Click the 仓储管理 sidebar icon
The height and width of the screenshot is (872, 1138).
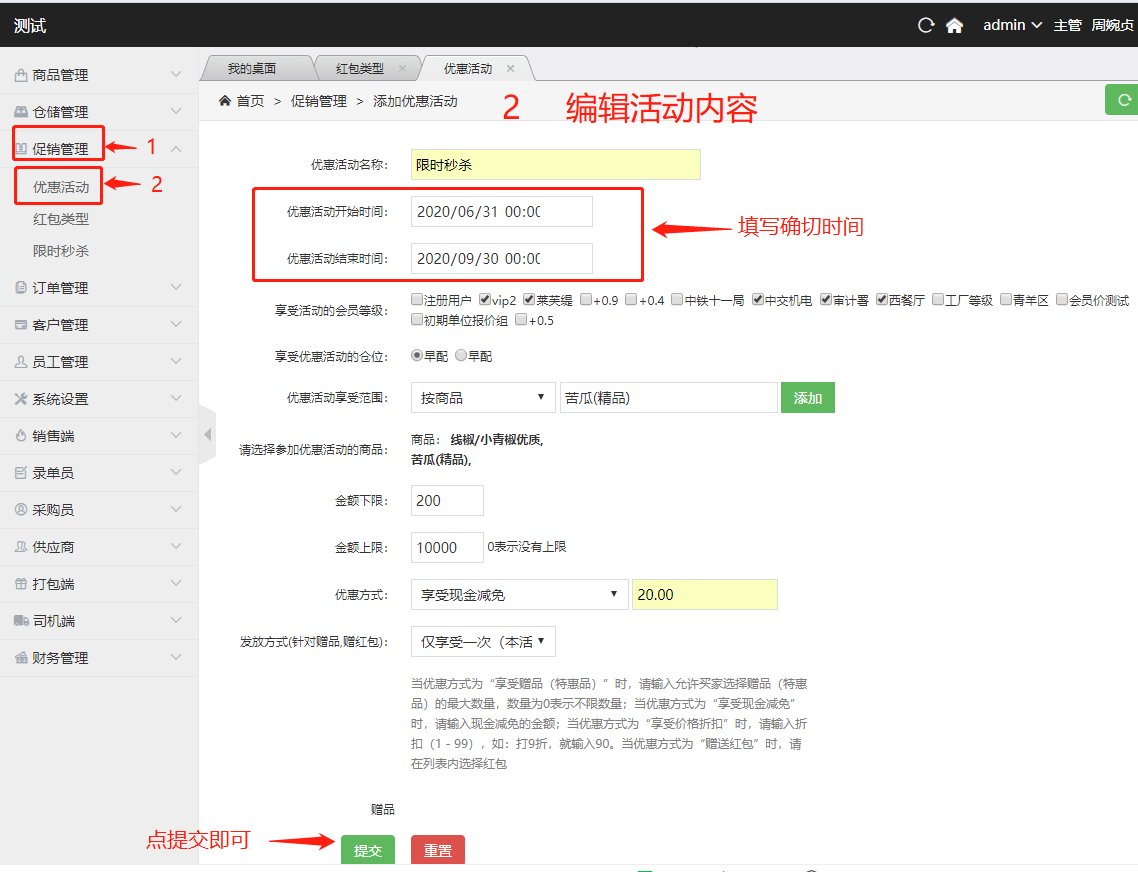point(20,112)
